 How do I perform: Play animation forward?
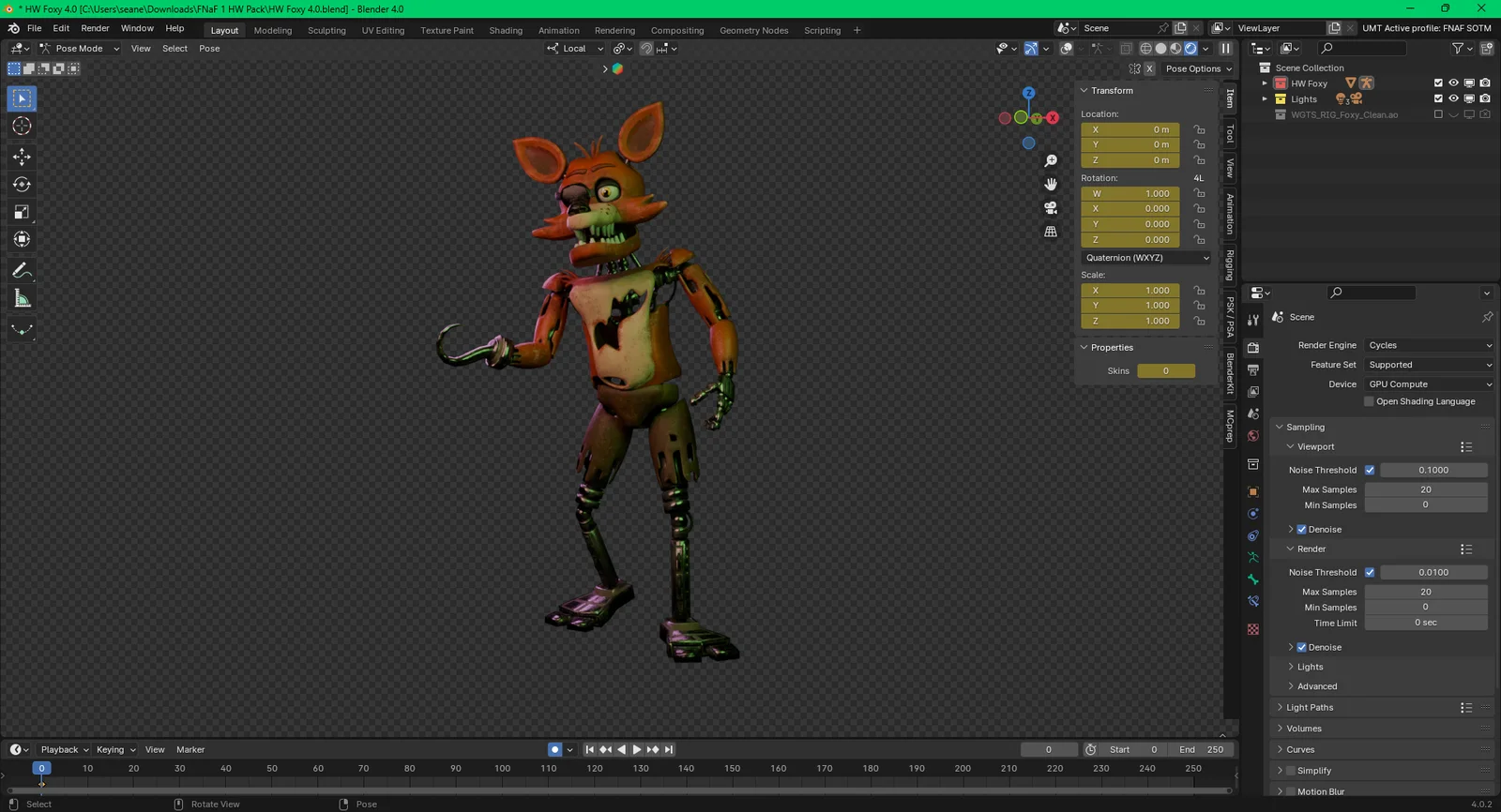[x=637, y=750]
